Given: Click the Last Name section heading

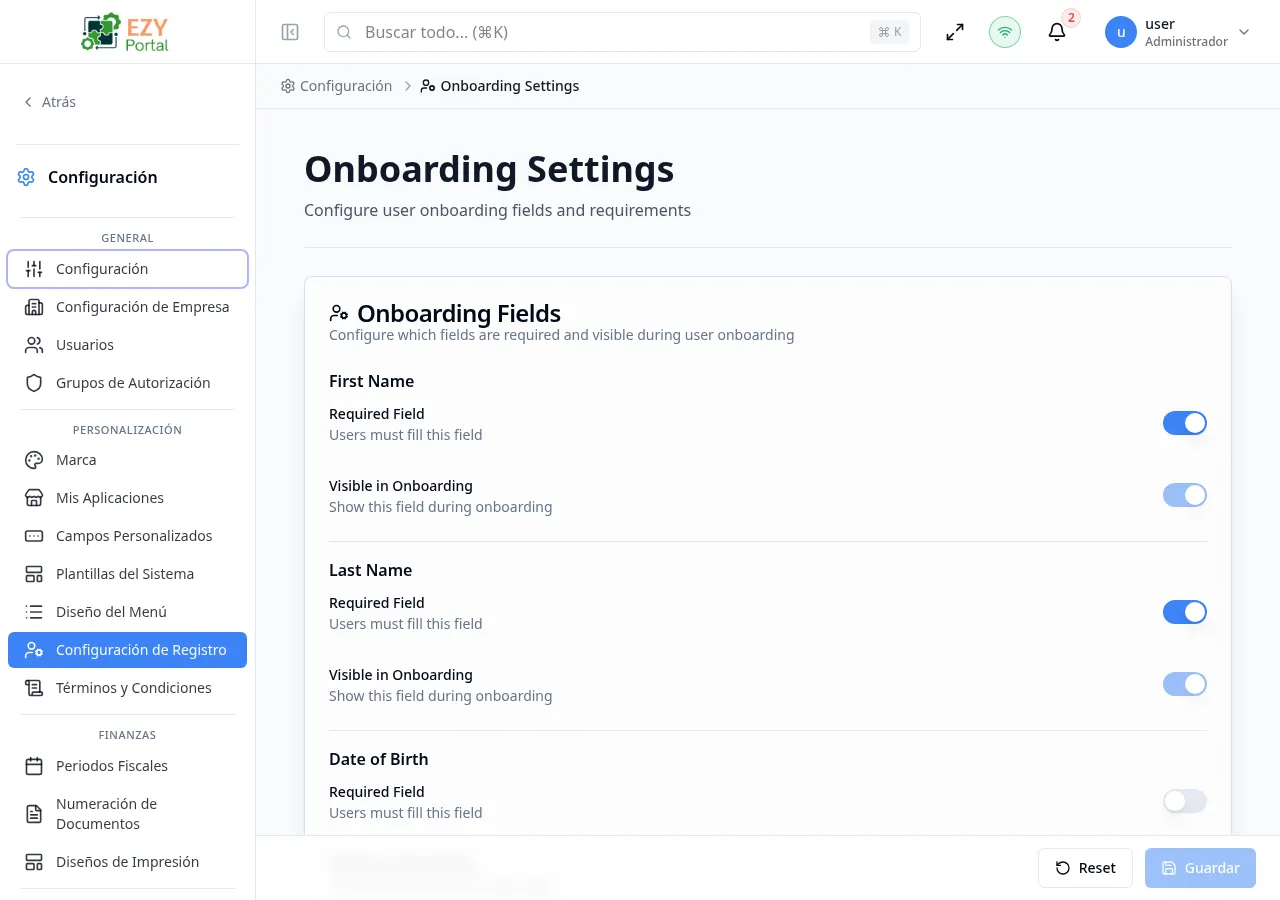Looking at the screenshot, I should click(x=370, y=570).
